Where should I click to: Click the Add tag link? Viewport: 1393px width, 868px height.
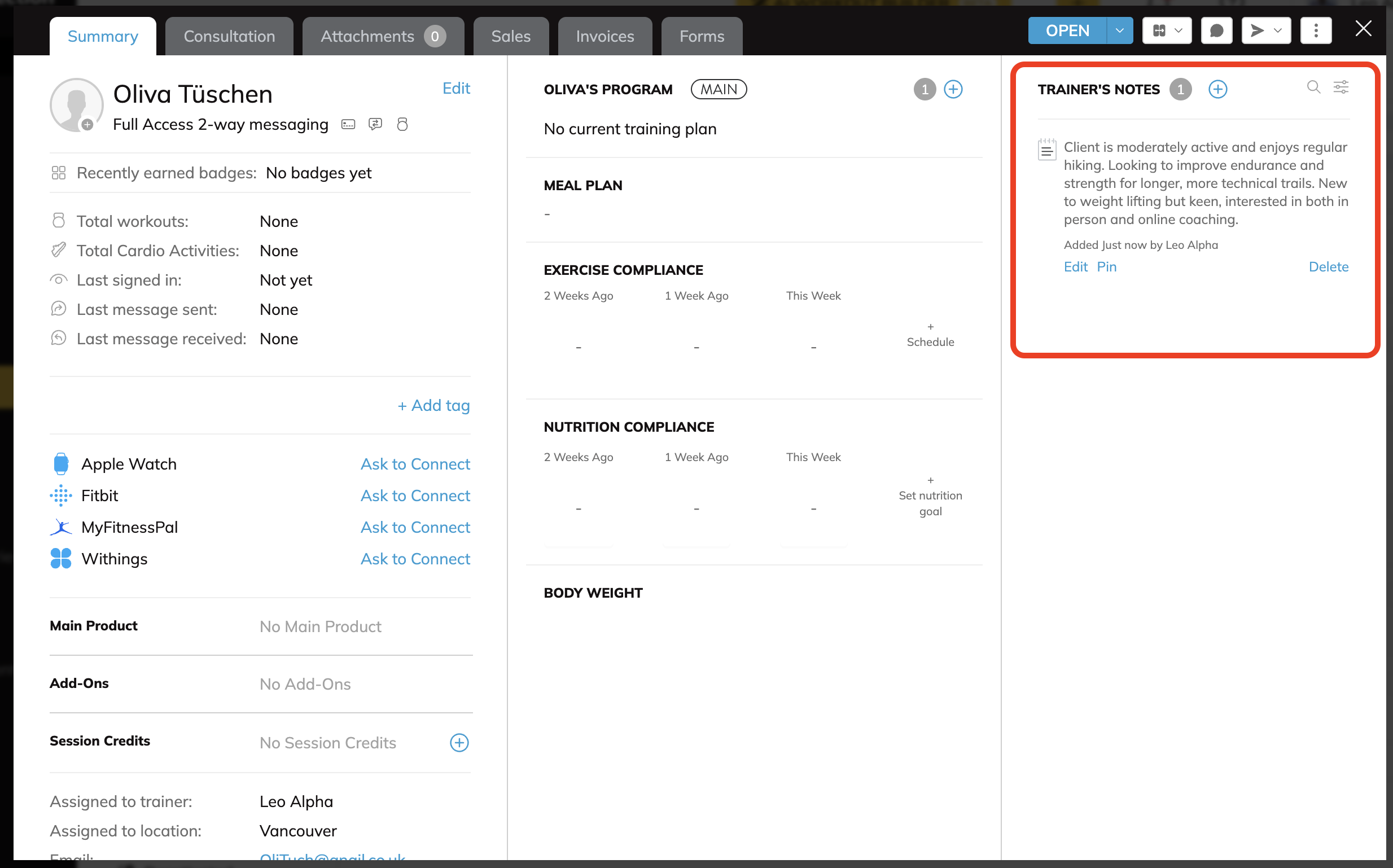(433, 405)
